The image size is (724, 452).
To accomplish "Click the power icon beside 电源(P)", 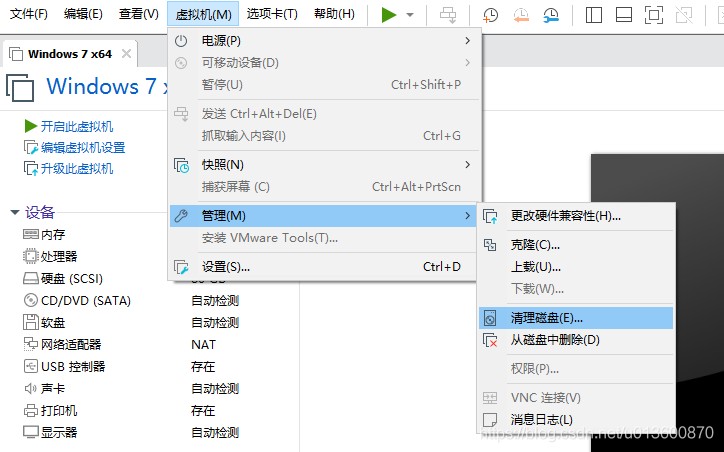I will [x=181, y=41].
